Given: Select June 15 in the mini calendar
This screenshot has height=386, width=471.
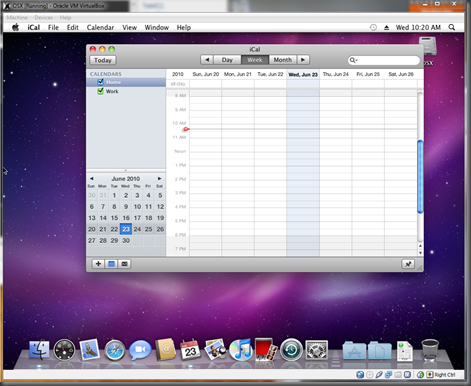Looking at the screenshot, I should coord(114,218).
